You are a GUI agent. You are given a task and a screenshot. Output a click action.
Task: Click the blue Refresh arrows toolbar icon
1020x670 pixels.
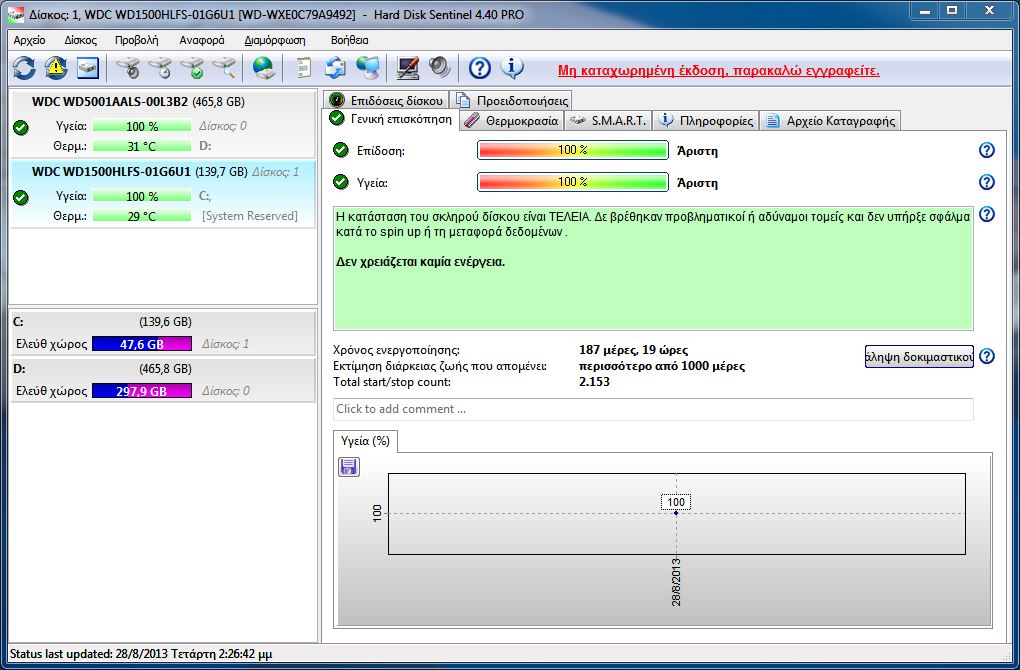coord(24,68)
